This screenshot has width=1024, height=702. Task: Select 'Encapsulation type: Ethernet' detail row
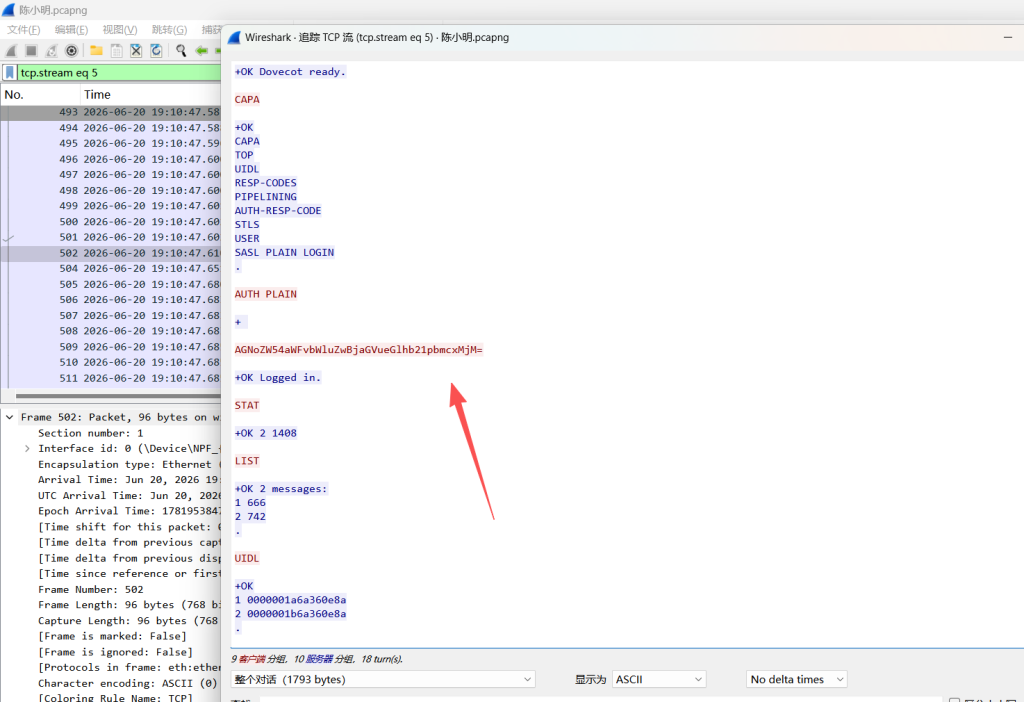tap(129, 464)
